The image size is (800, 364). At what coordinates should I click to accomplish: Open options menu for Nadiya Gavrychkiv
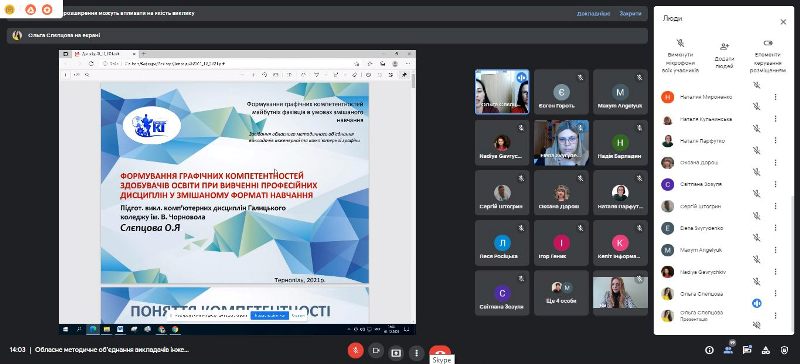[x=776, y=272]
